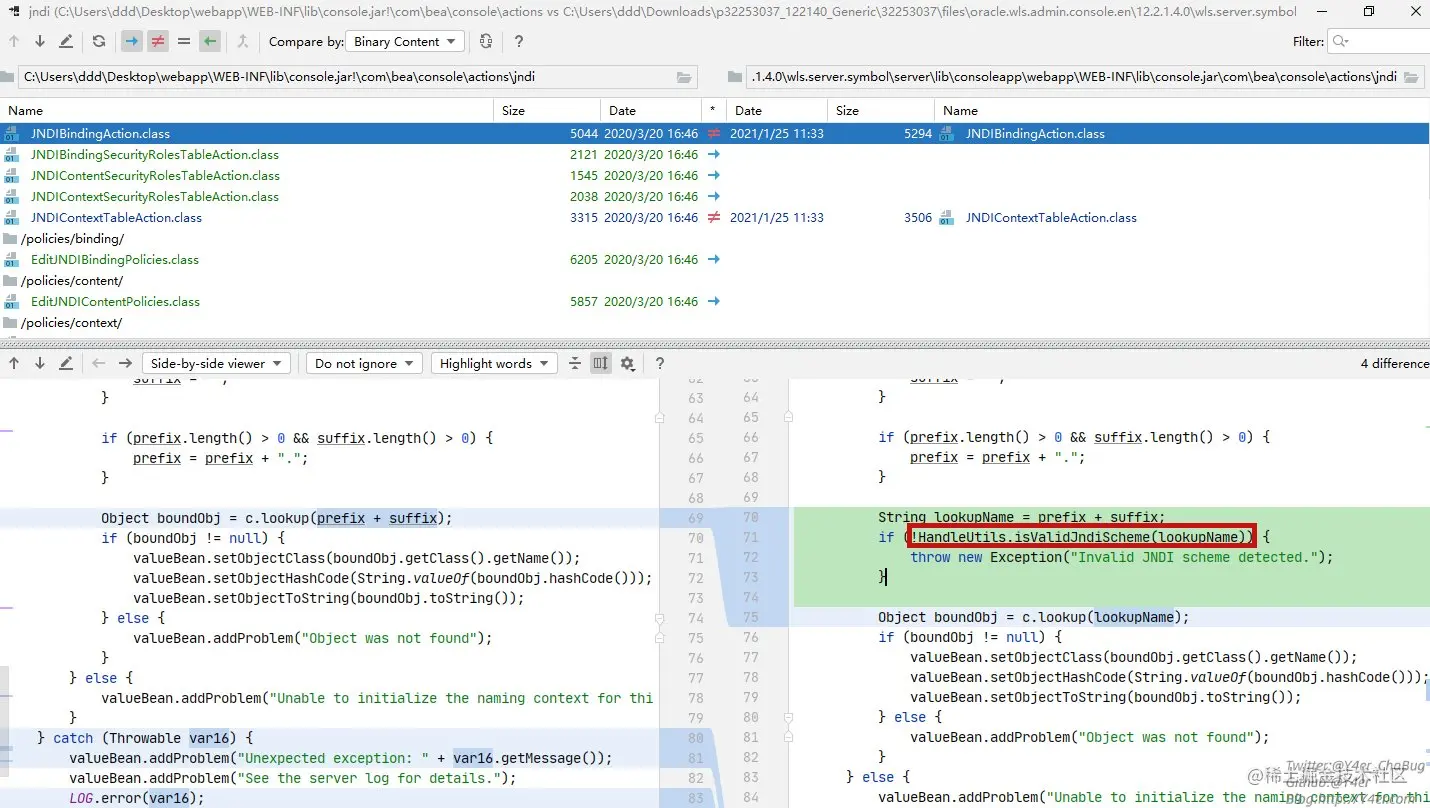Click diff viewer back arrow (previous file)
The height and width of the screenshot is (808, 1430).
pyautogui.click(x=98, y=364)
